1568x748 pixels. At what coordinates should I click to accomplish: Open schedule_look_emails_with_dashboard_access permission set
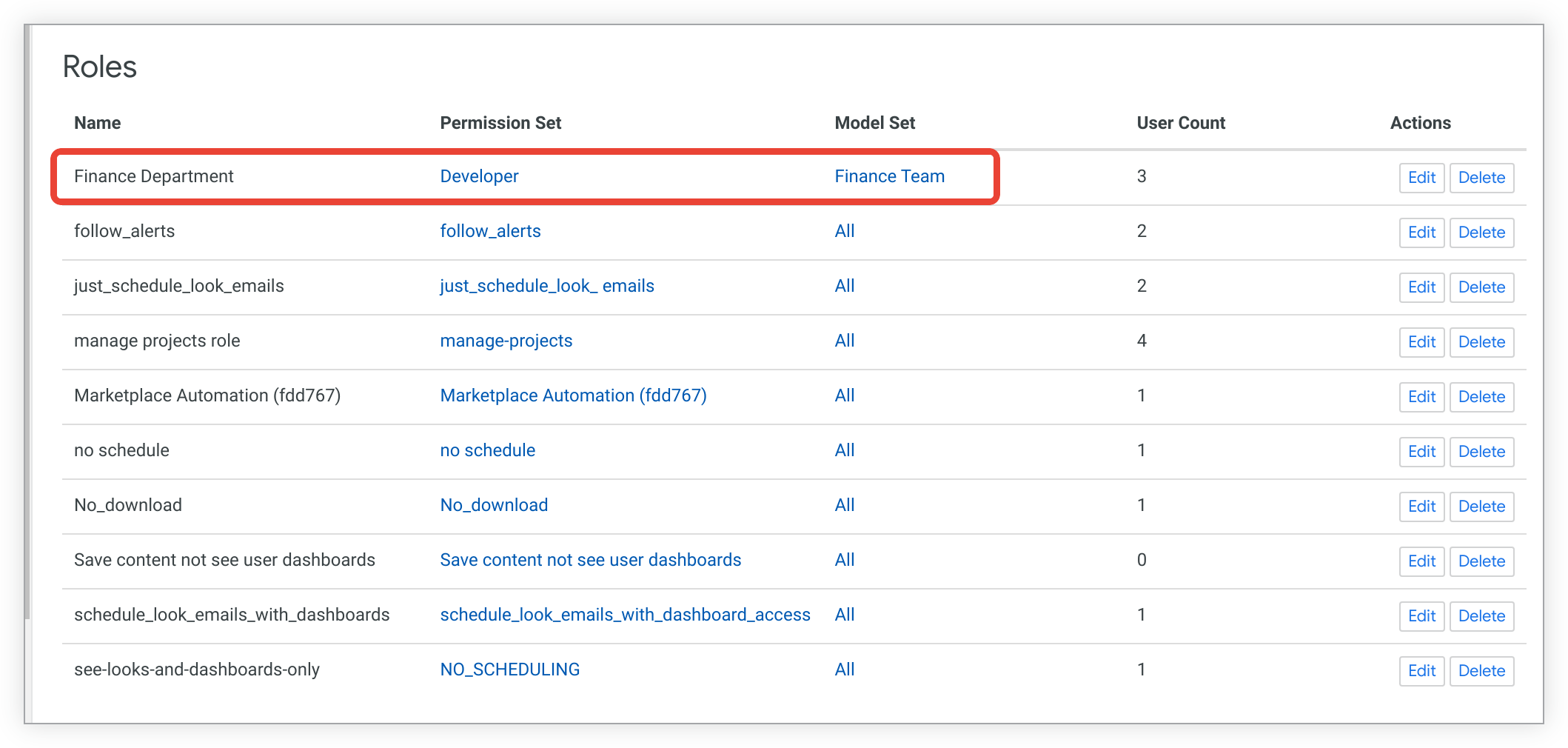point(625,615)
